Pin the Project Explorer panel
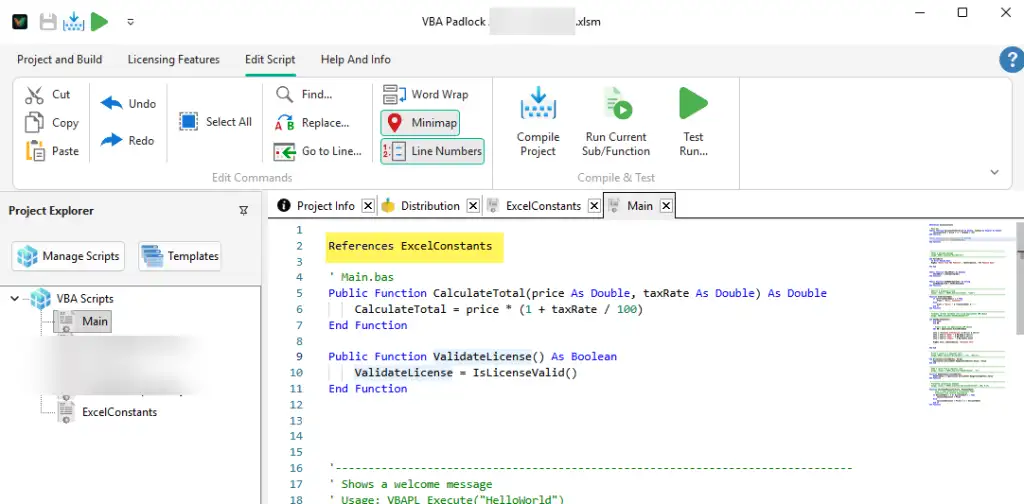Viewport: 1024px width, 504px height. (x=244, y=211)
